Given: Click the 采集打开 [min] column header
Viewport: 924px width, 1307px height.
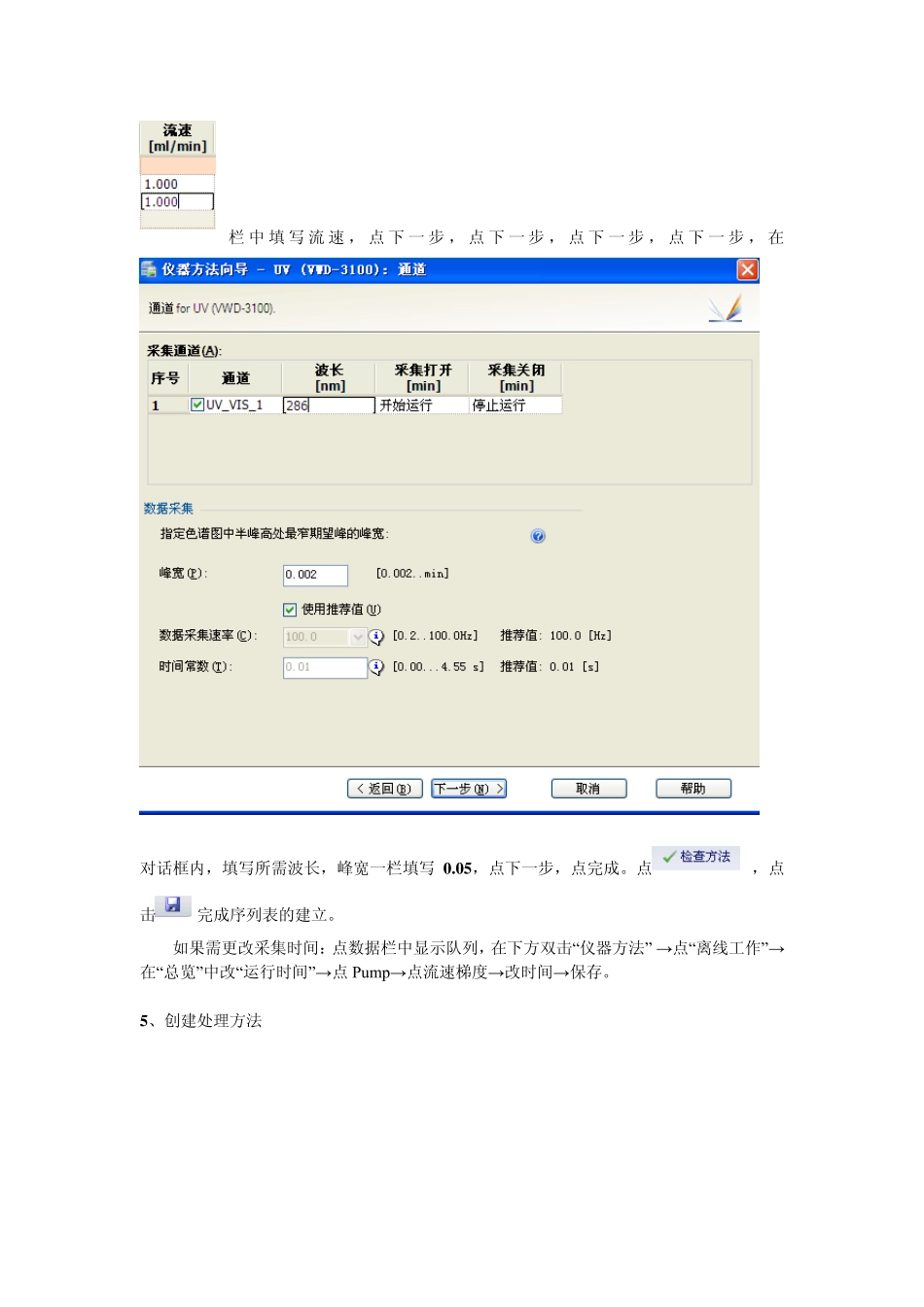Looking at the screenshot, I should coord(422,378).
